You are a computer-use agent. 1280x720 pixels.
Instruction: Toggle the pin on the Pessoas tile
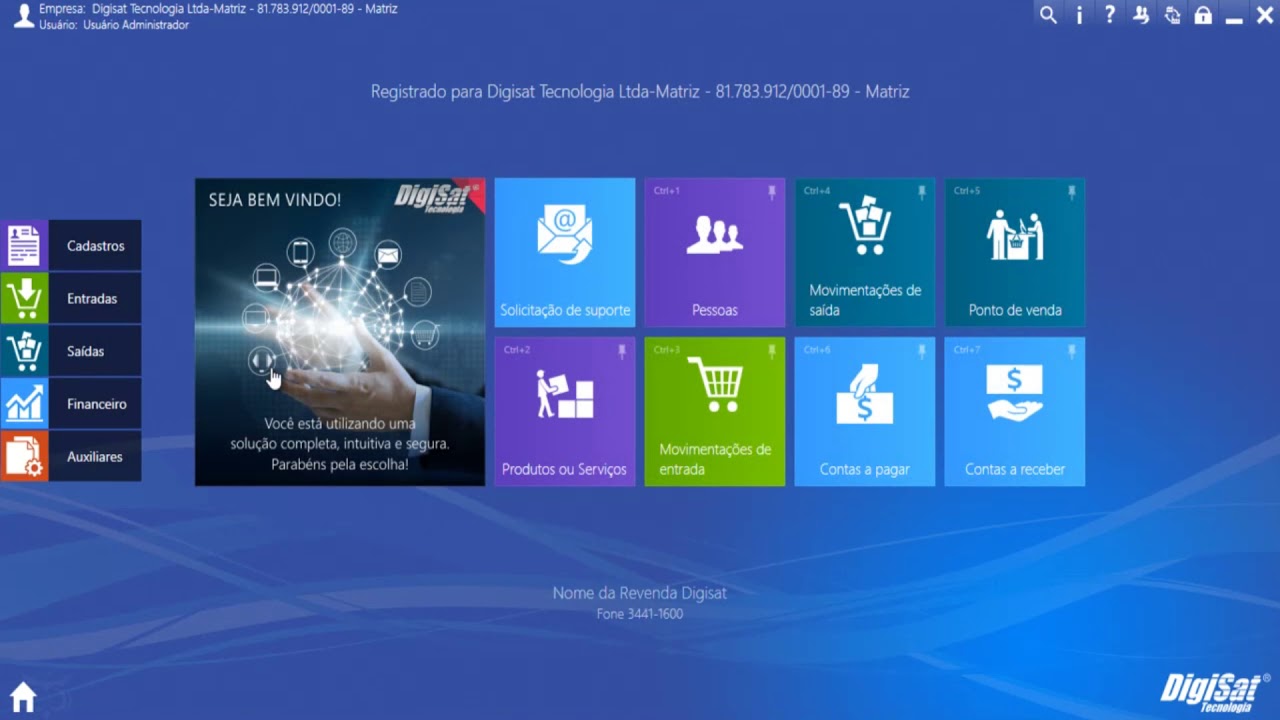[x=771, y=192]
